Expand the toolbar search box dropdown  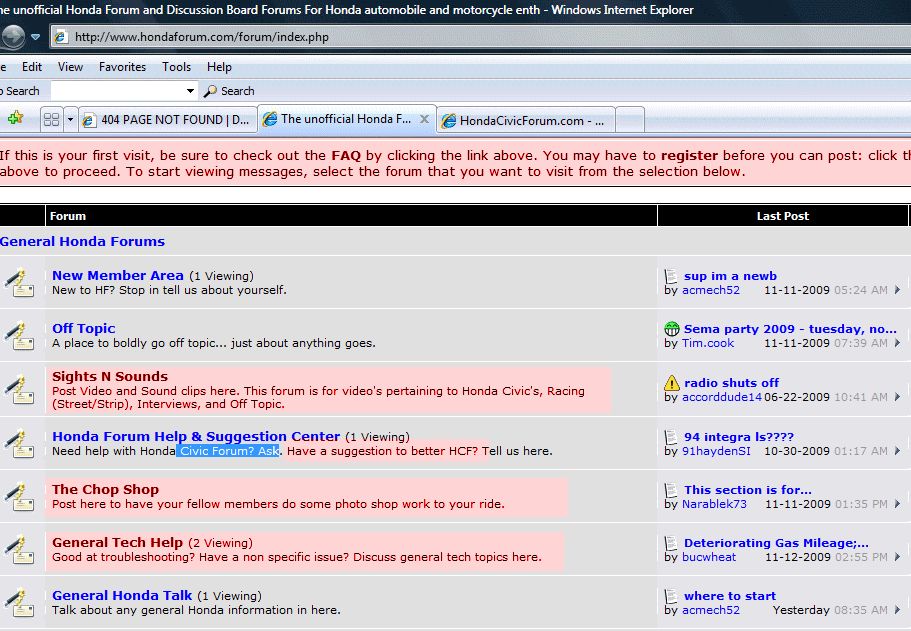(x=190, y=91)
